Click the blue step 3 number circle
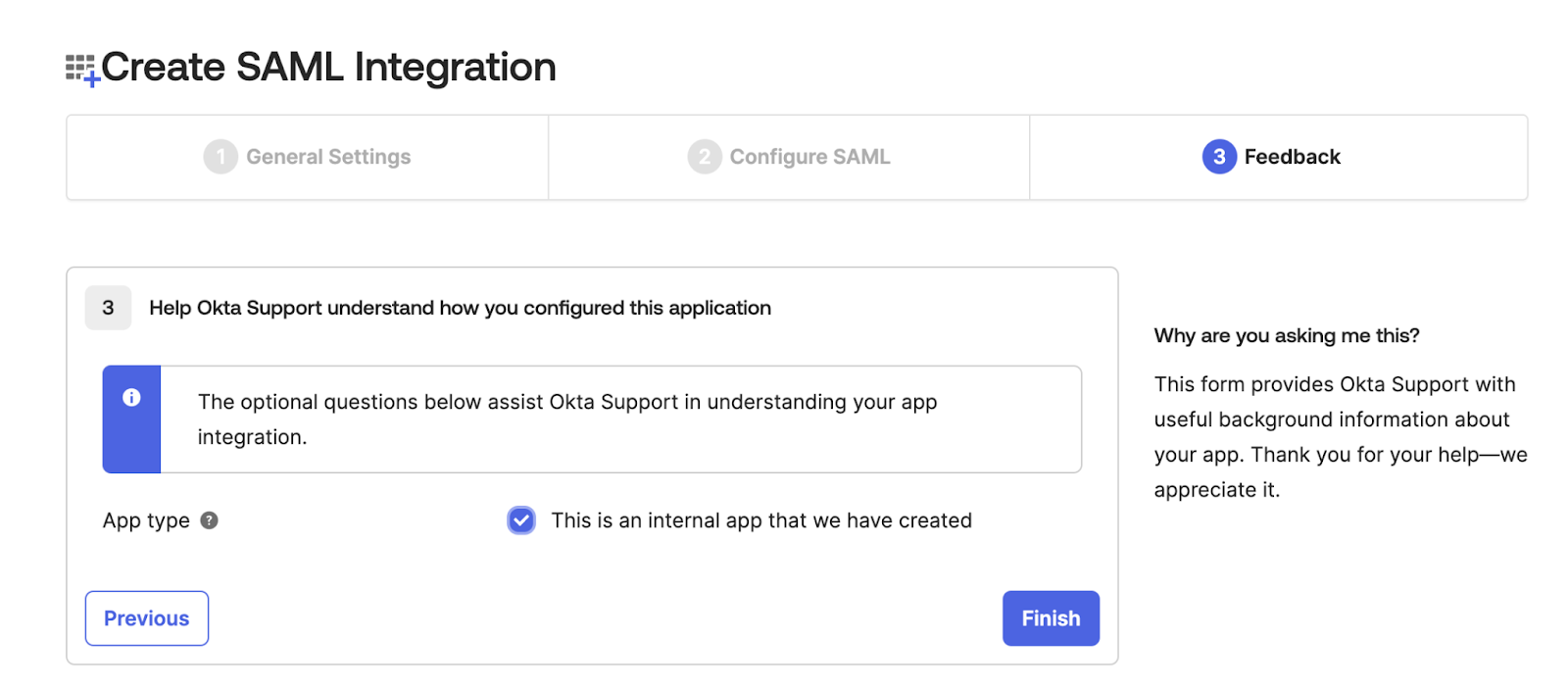The width and height of the screenshot is (1568, 691). tap(1218, 157)
